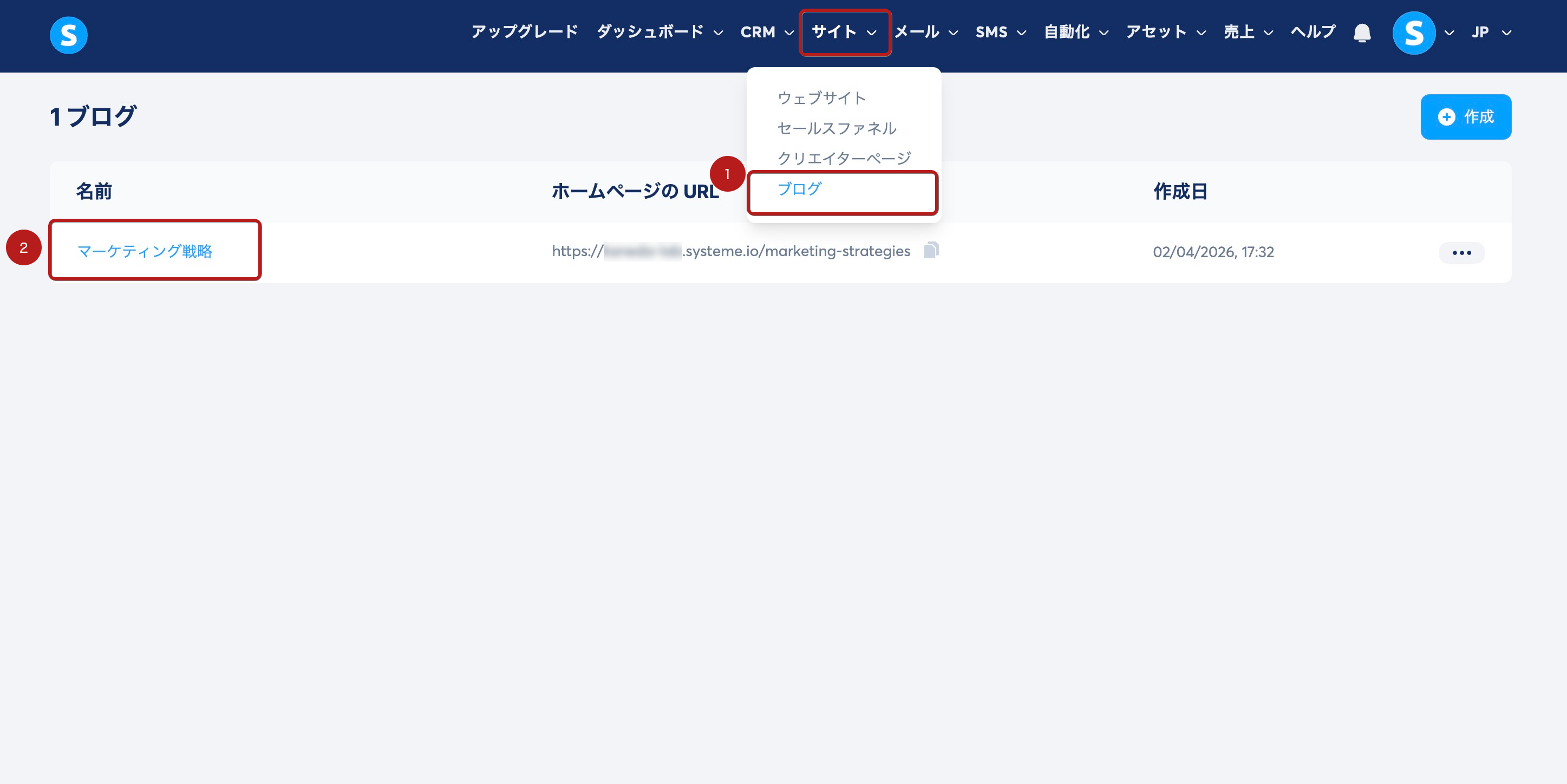
Task: Choose クリエイターページ menu item
Action: pos(844,158)
